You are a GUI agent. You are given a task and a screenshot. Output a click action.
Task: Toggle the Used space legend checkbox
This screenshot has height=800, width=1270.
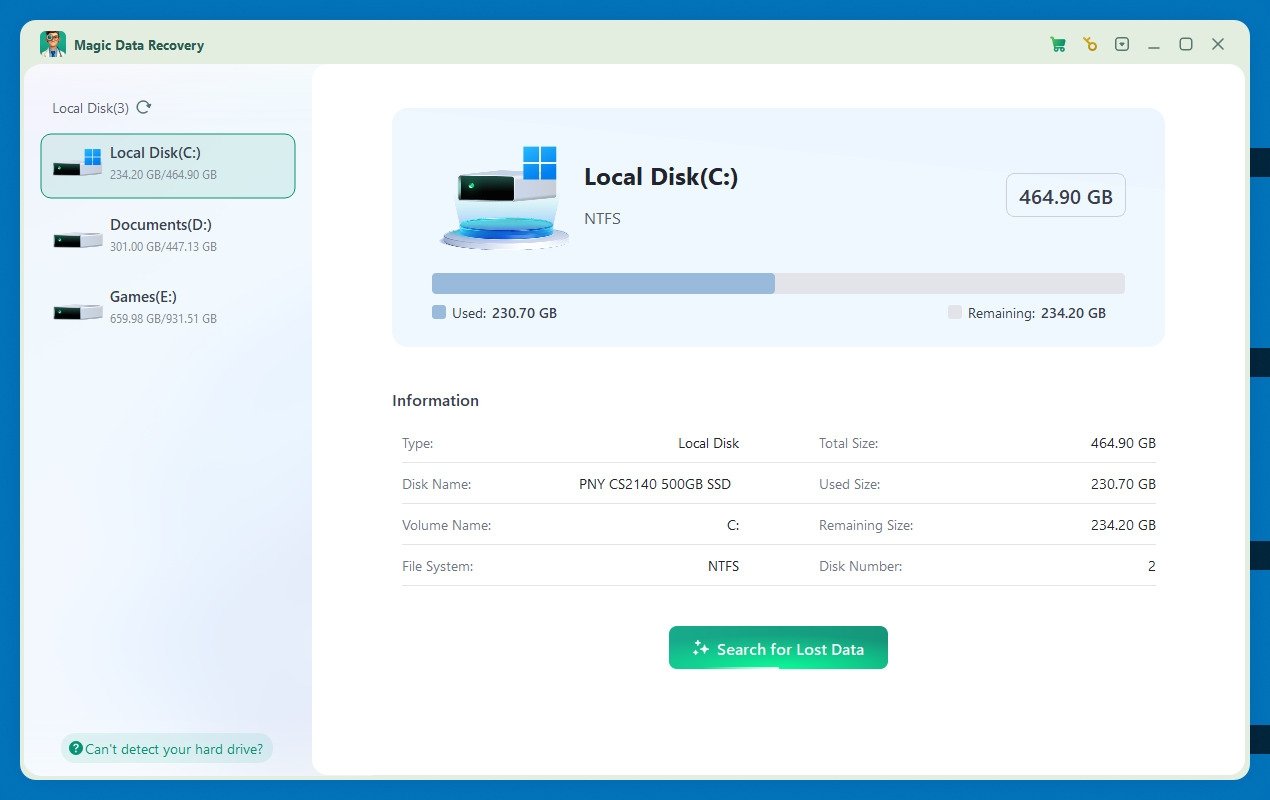(x=438, y=312)
